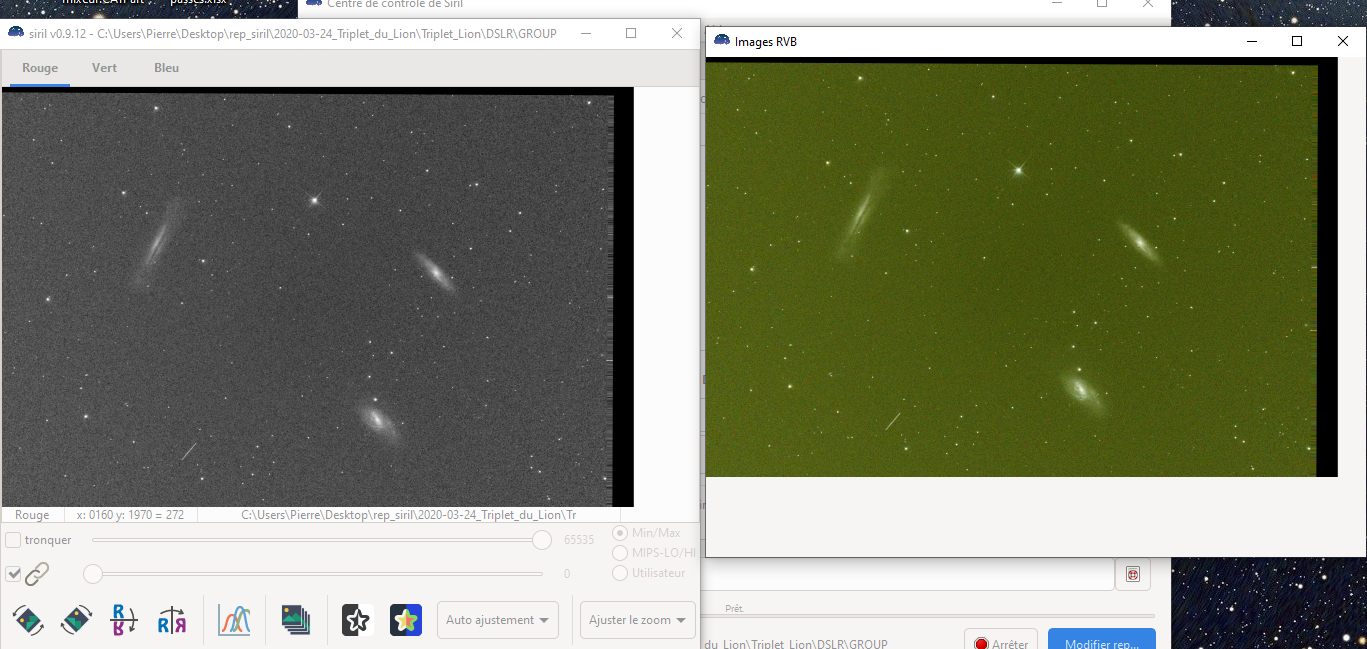Open the Ajuster le zoom dropdown
The image size is (1367, 649).
tap(637, 620)
